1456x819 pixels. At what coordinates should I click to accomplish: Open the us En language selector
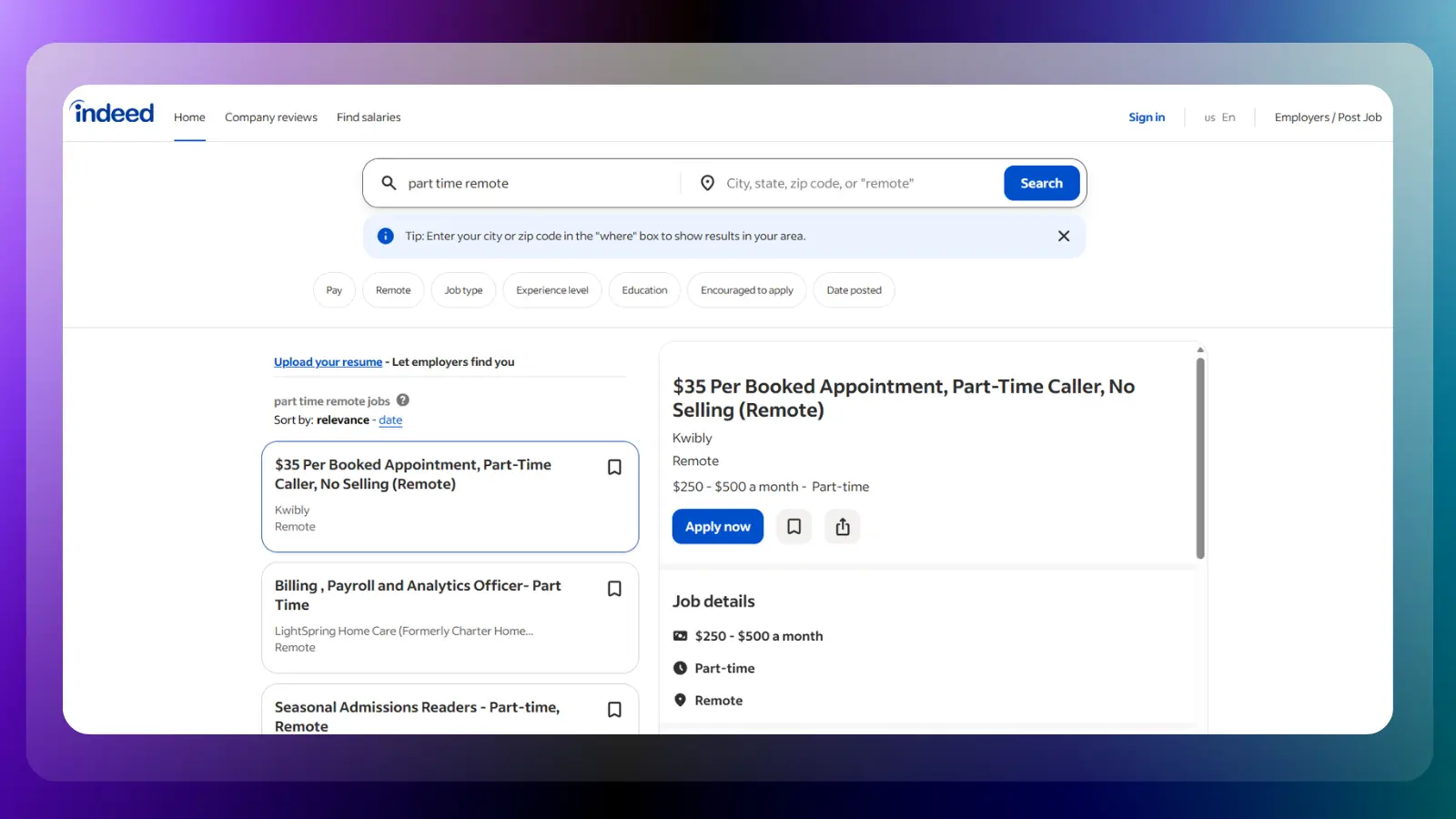(1219, 117)
